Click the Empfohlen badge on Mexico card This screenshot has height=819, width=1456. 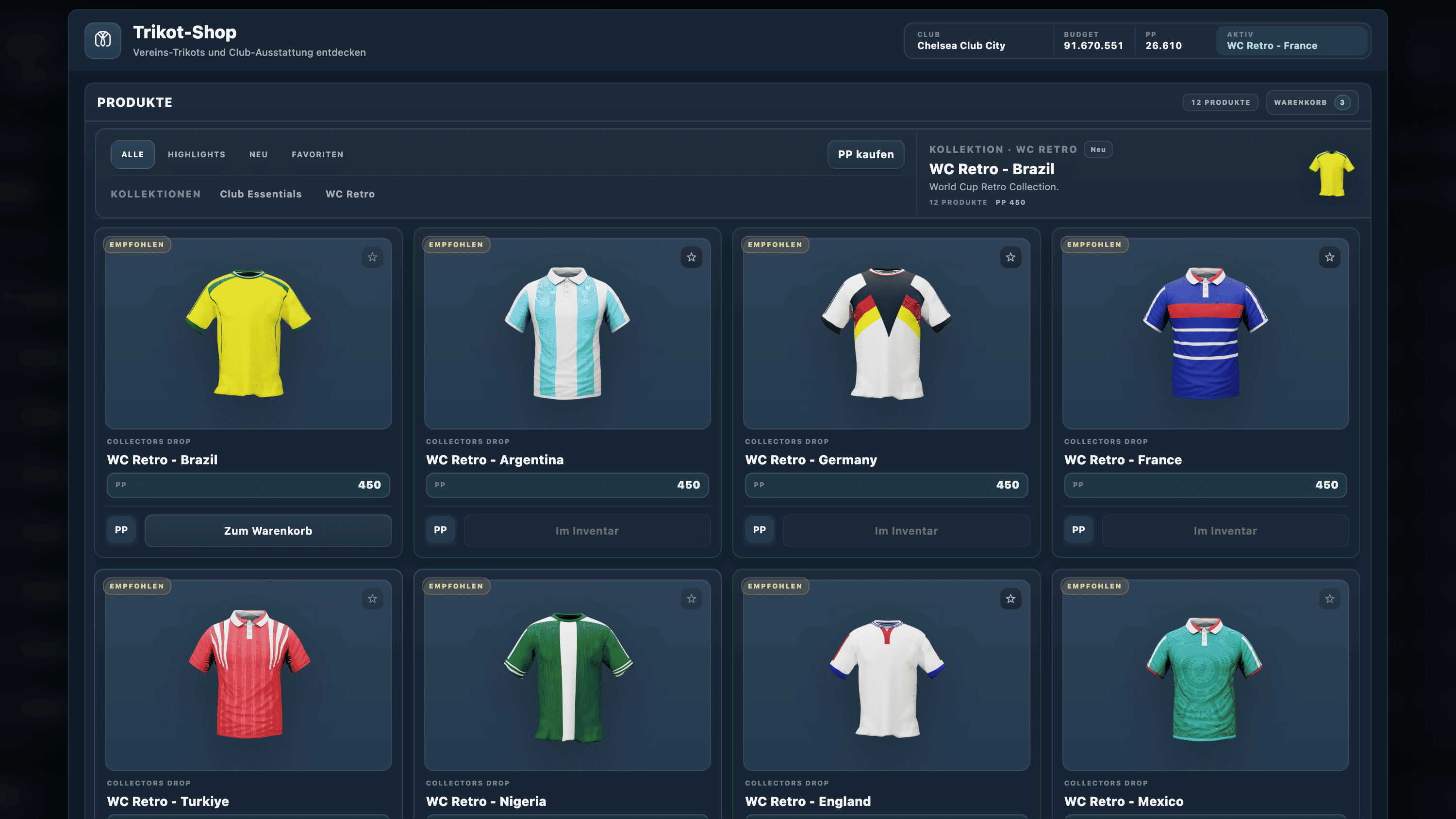click(x=1094, y=586)
